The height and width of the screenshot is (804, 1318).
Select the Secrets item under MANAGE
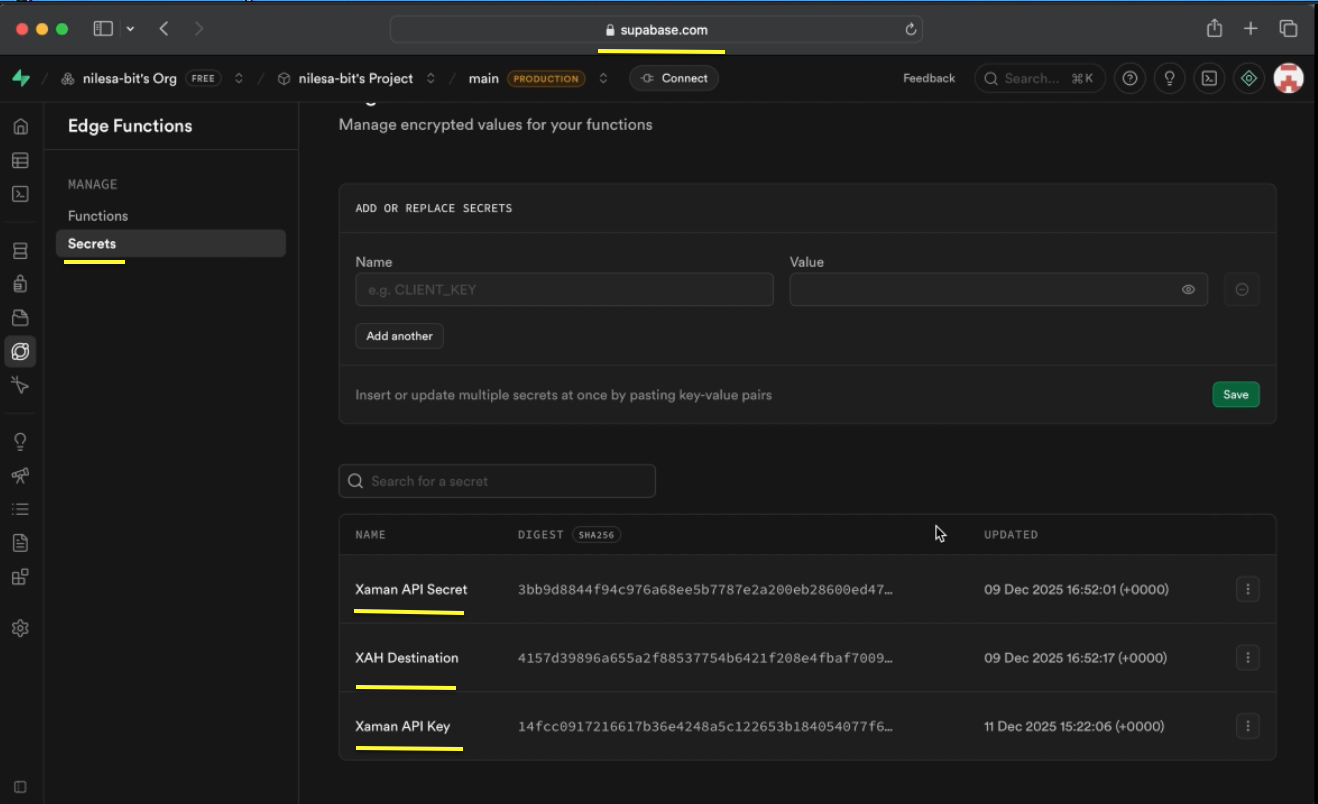91,243
